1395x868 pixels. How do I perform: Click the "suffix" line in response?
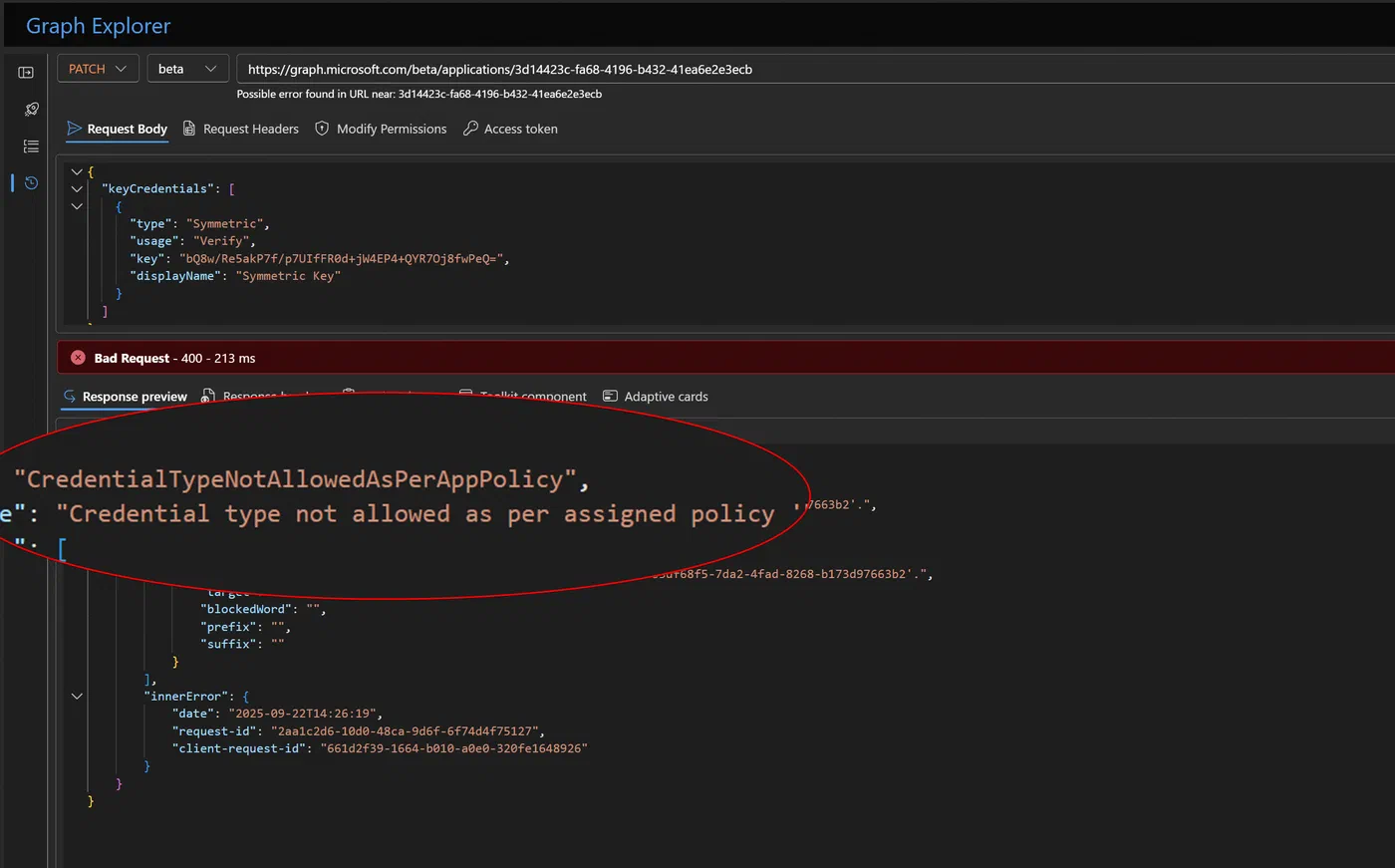point(242,644)
